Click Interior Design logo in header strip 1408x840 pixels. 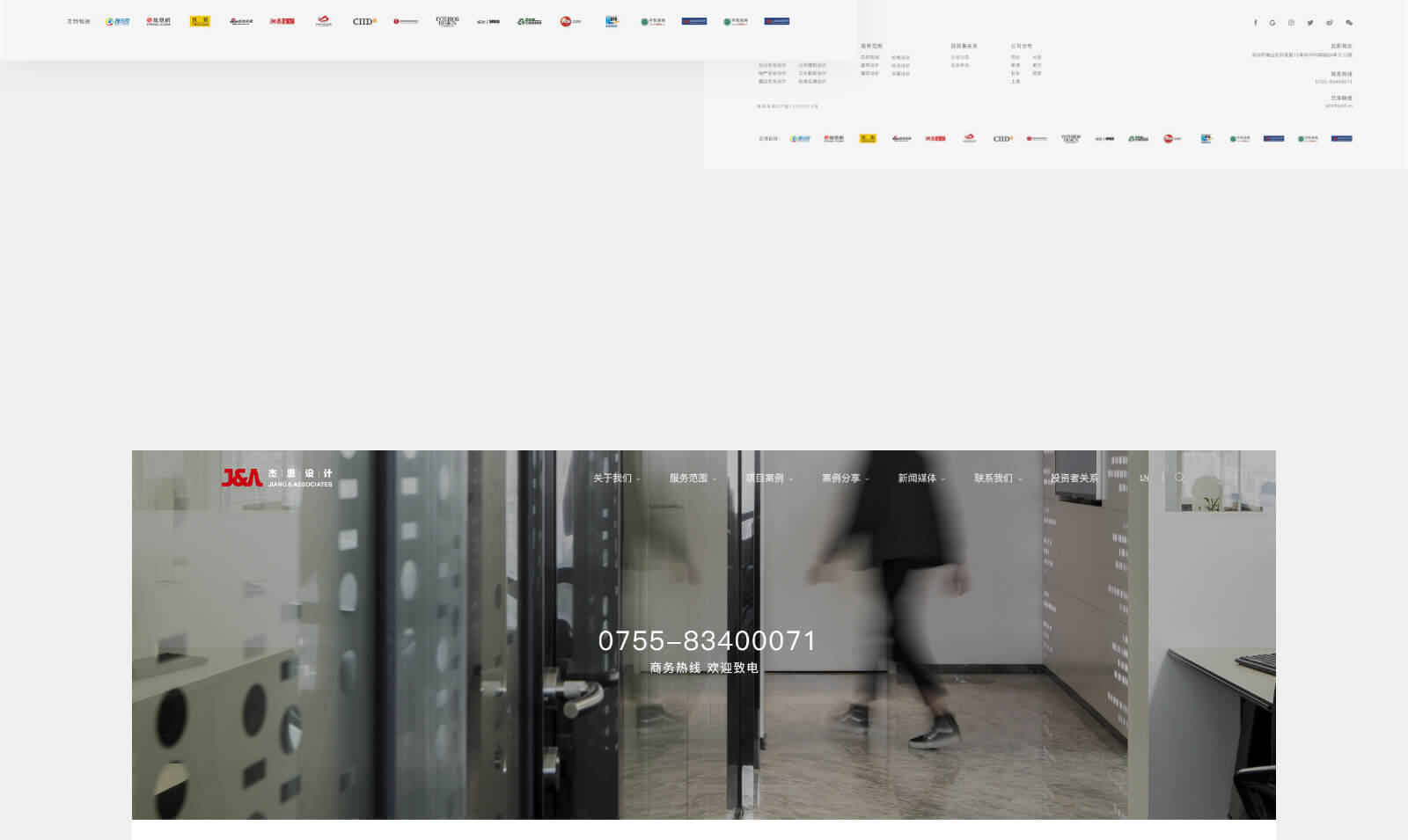click(x=447, y=21)
